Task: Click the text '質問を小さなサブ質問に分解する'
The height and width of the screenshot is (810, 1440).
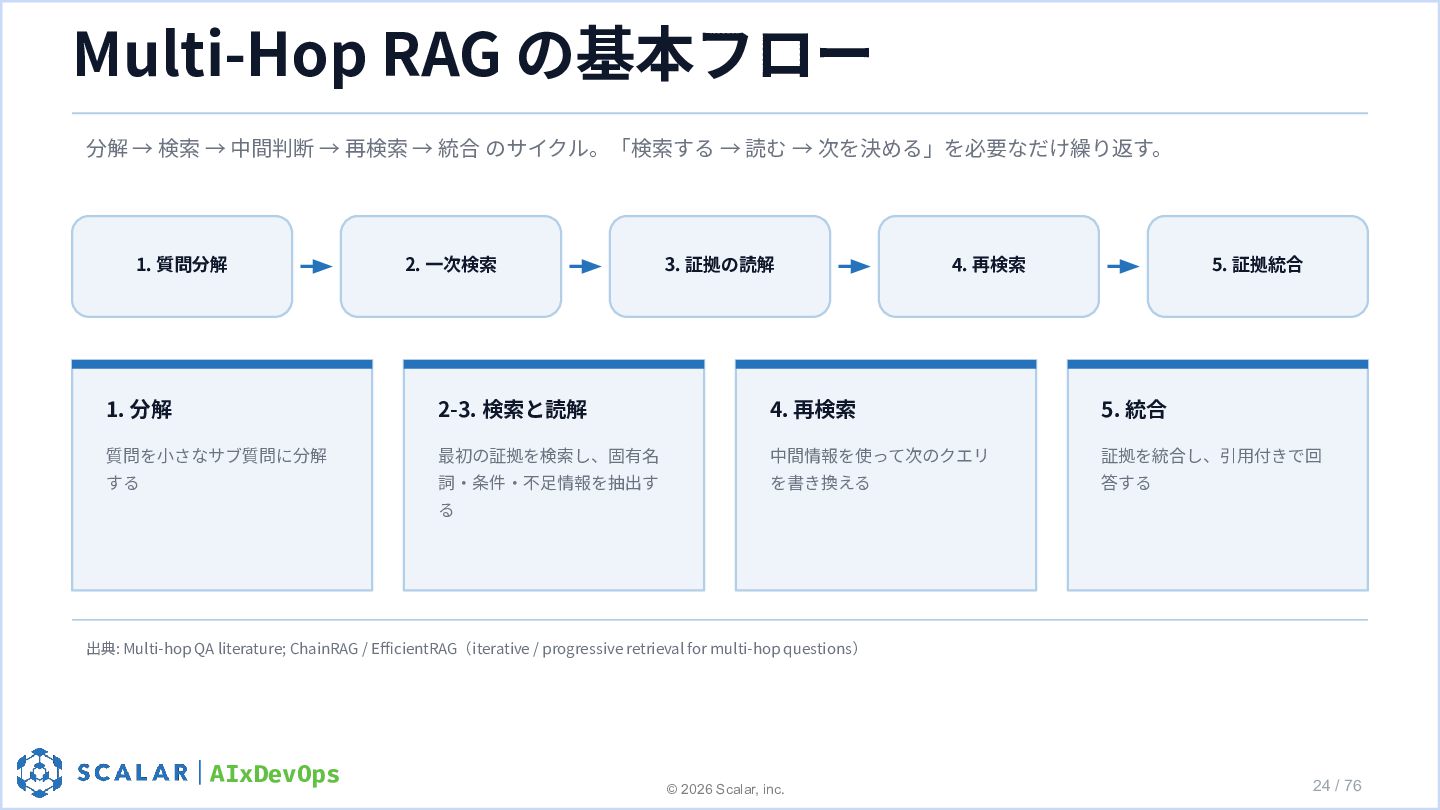Action: click(x=216, y=469)
